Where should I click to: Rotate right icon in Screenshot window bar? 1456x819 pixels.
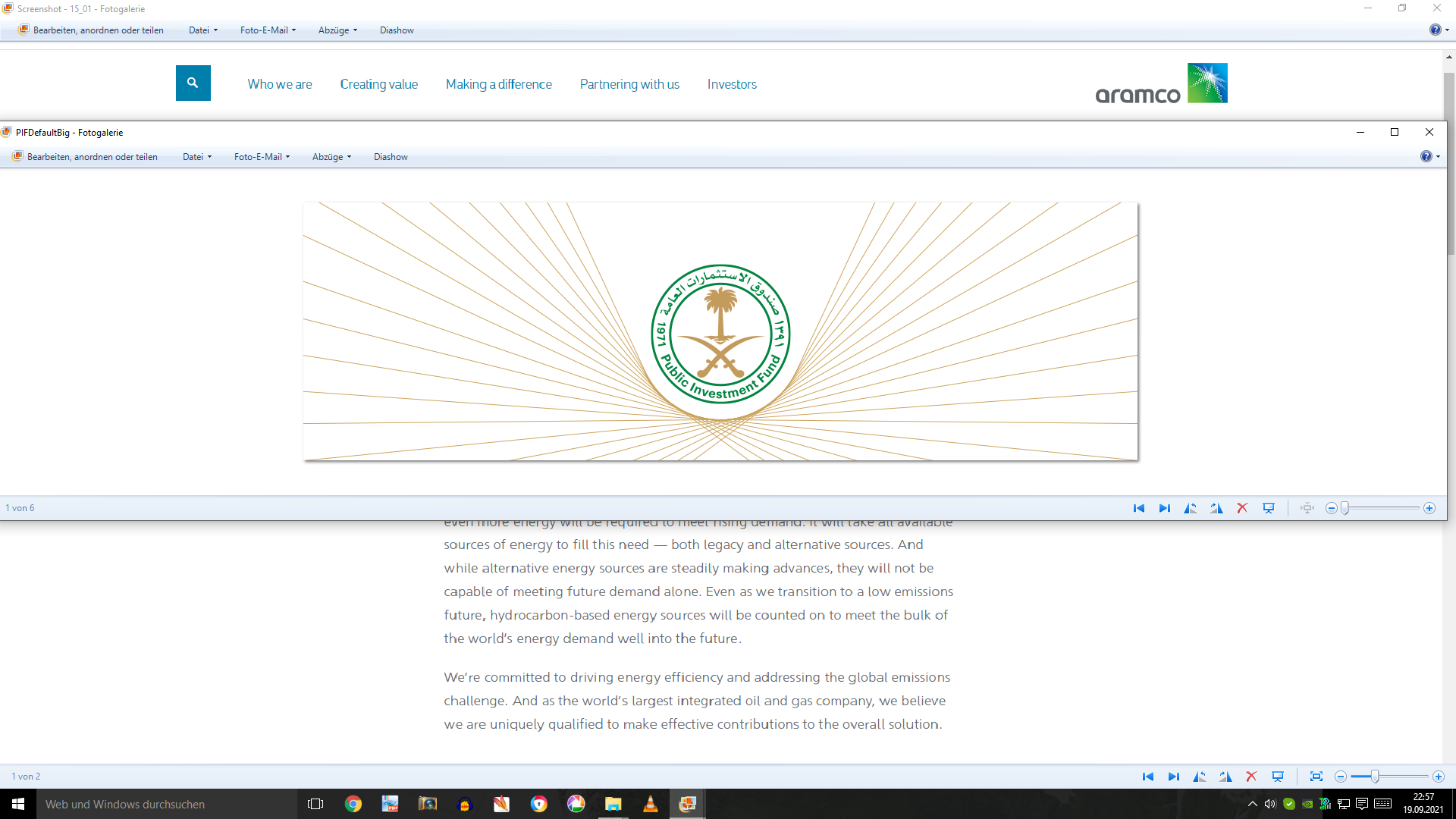tap(1225, 777)
